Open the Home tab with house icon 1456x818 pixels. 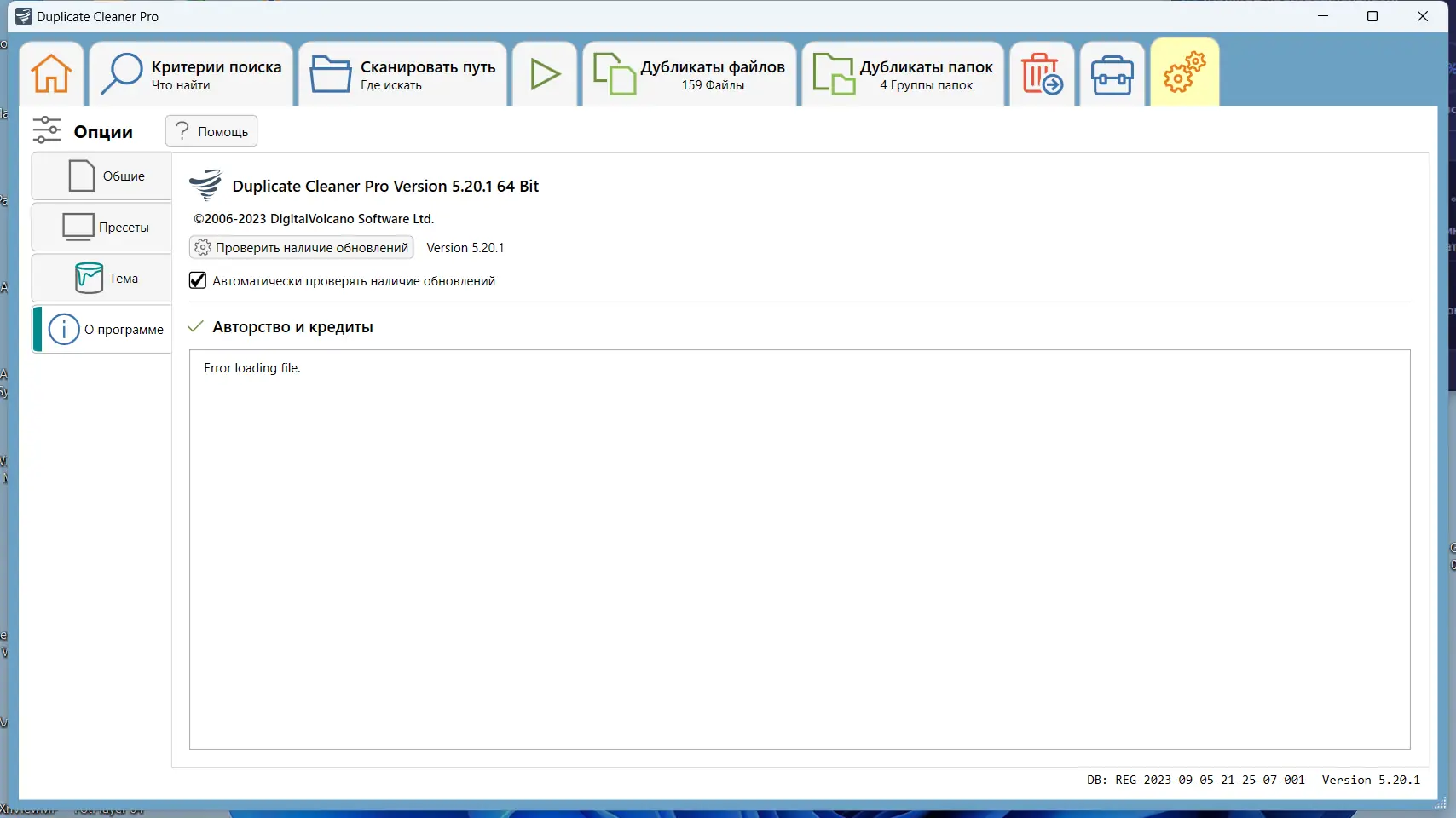coord(51,73)
